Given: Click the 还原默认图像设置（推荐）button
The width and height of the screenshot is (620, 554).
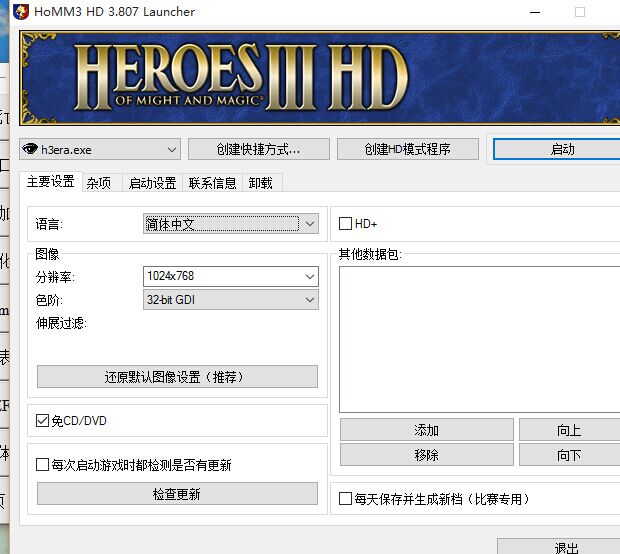Looking at the screenshot, I should tap(177, 376).
